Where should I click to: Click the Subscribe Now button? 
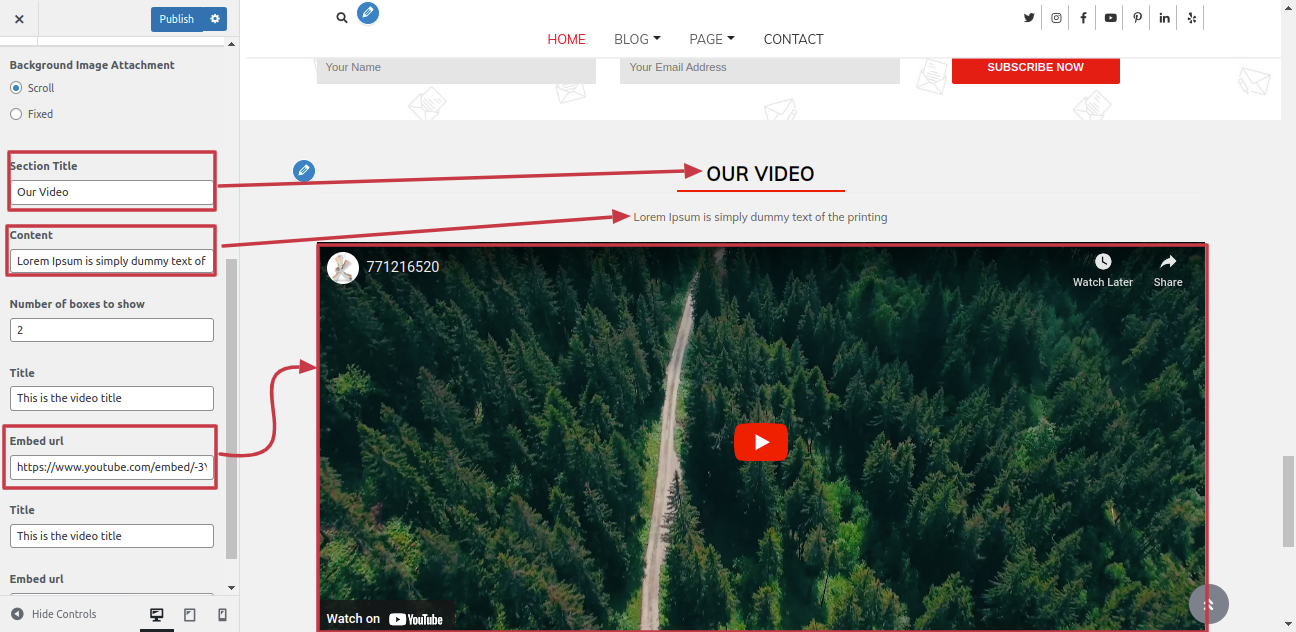1035,67
